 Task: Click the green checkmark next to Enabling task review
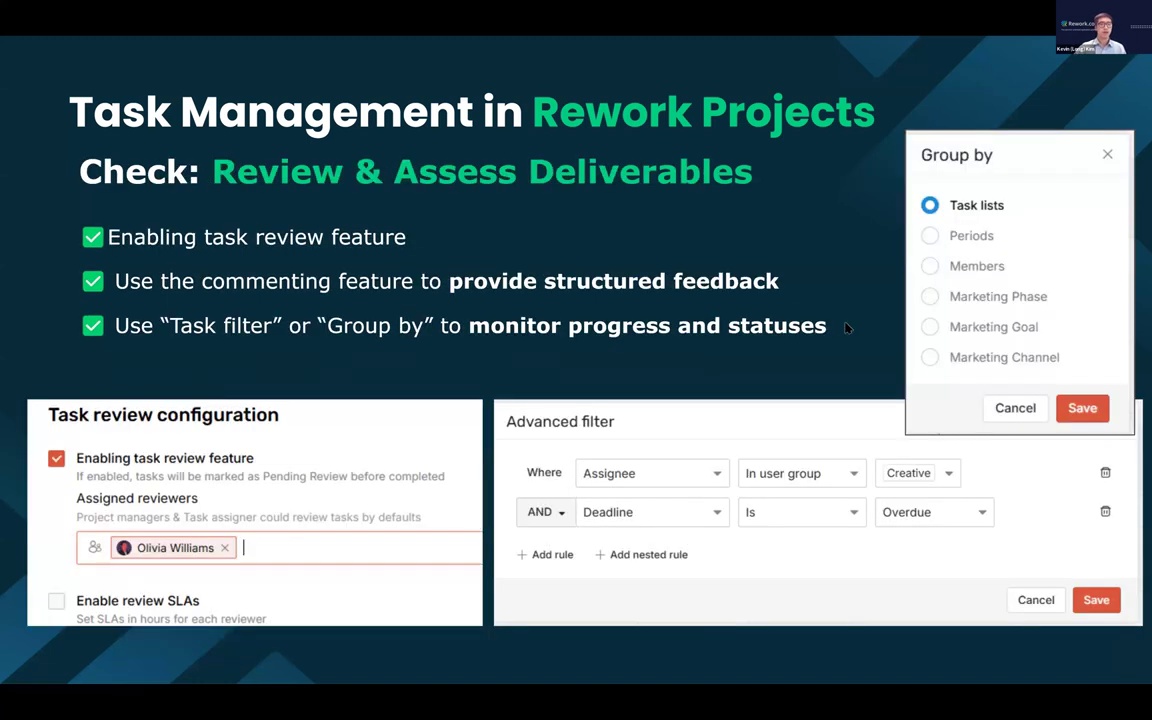pyautogui.click(x=93, y=237)
